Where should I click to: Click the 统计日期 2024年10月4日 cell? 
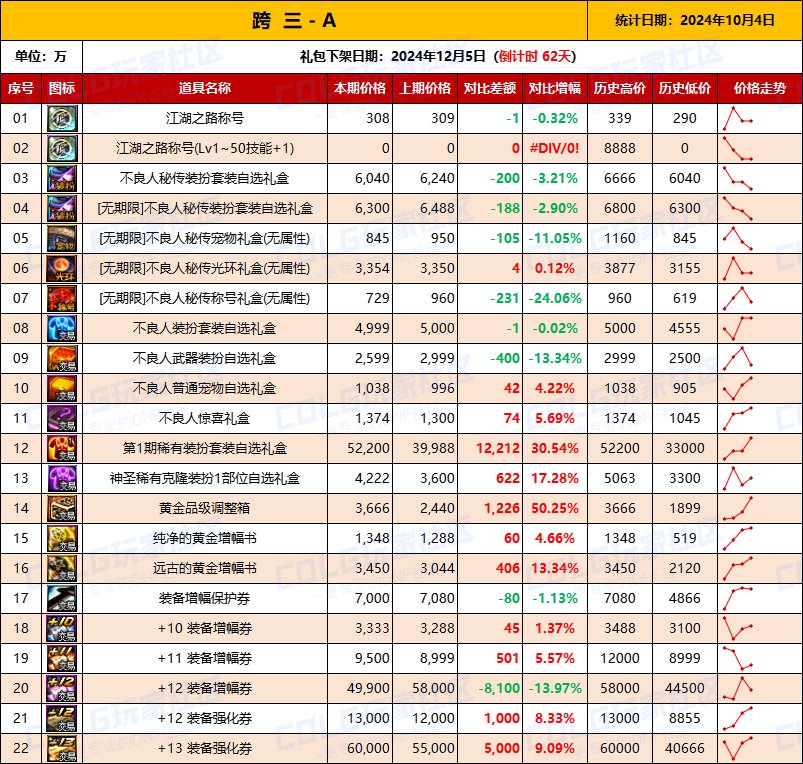click(695, 20)
